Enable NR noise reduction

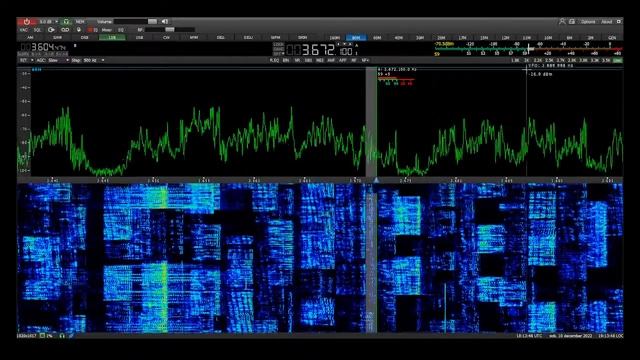point(297,60)
